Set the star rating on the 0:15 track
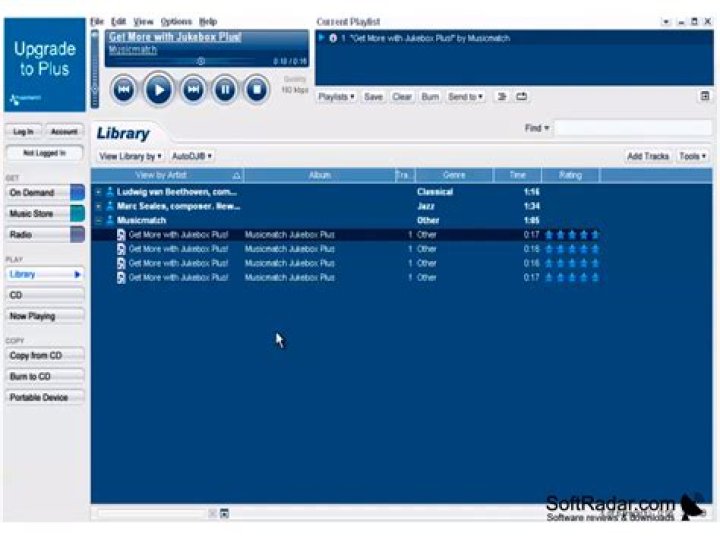This screenshot has height=539, width=720. pyautogui.click(x=572, y=249)
